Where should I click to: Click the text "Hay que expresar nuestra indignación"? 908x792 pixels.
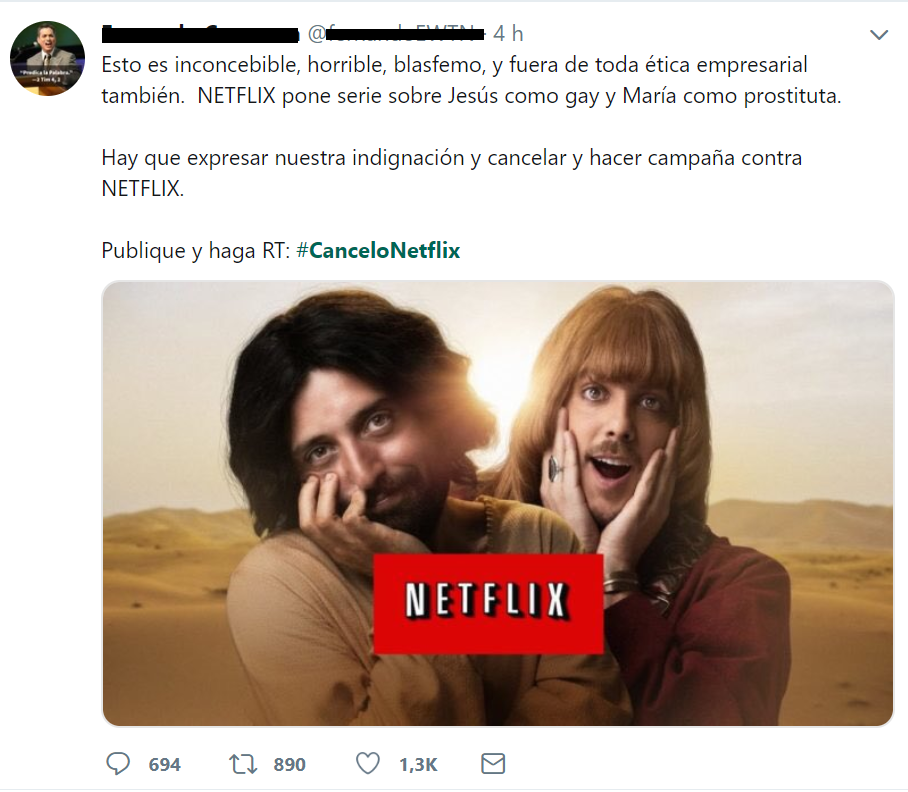[283, 158]
